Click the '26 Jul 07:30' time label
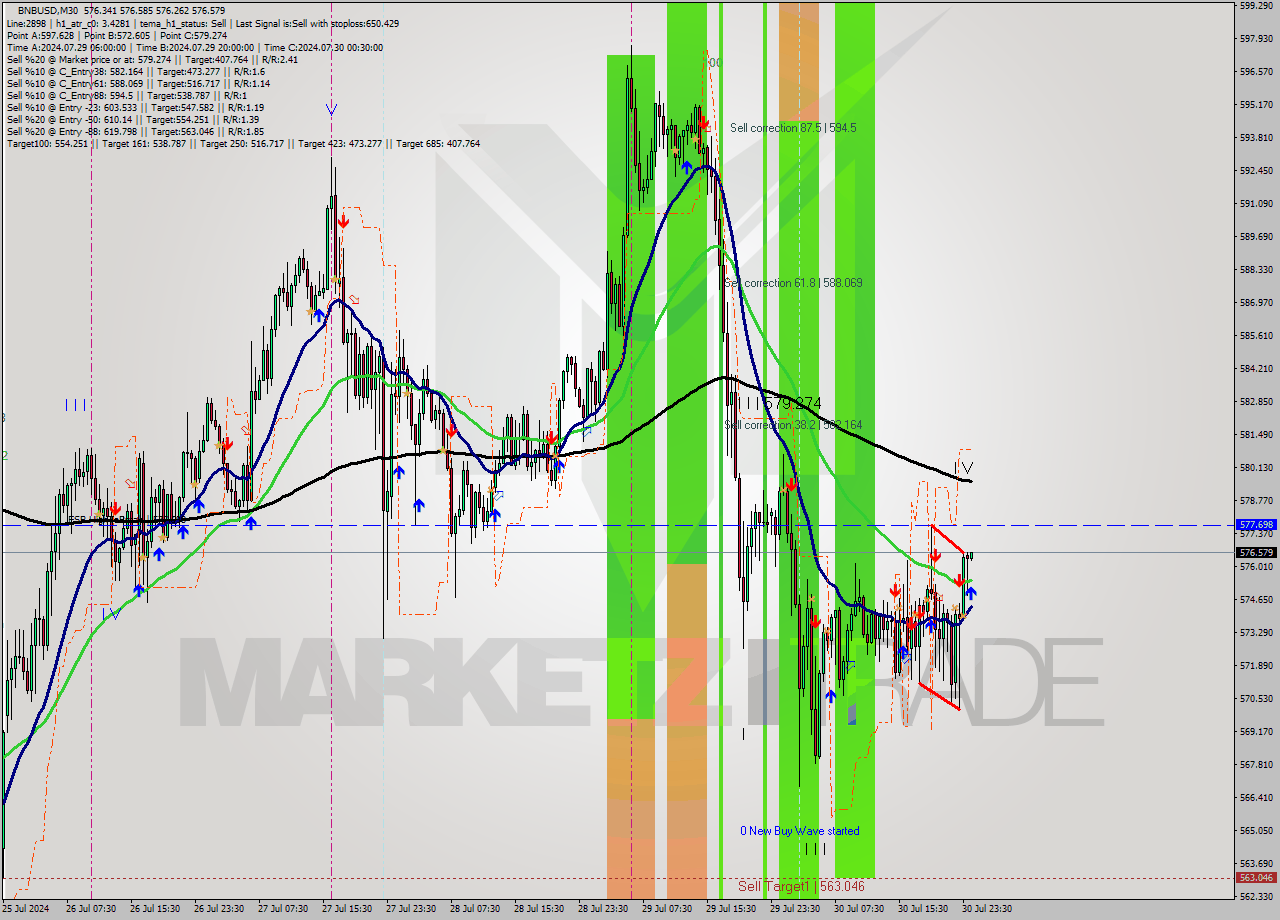 pyautogui.click(x=91, y=909)
